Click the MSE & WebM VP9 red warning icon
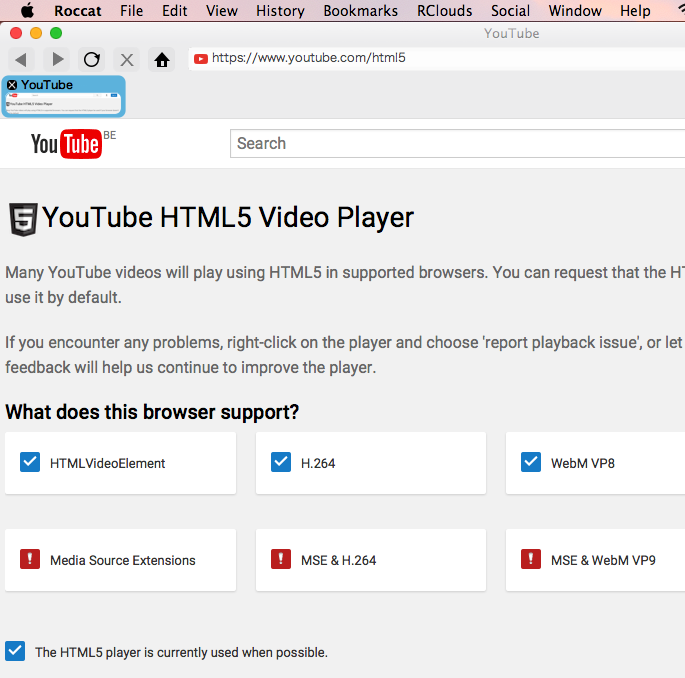This screenshot has height=678, width=685. click(531, 559)
